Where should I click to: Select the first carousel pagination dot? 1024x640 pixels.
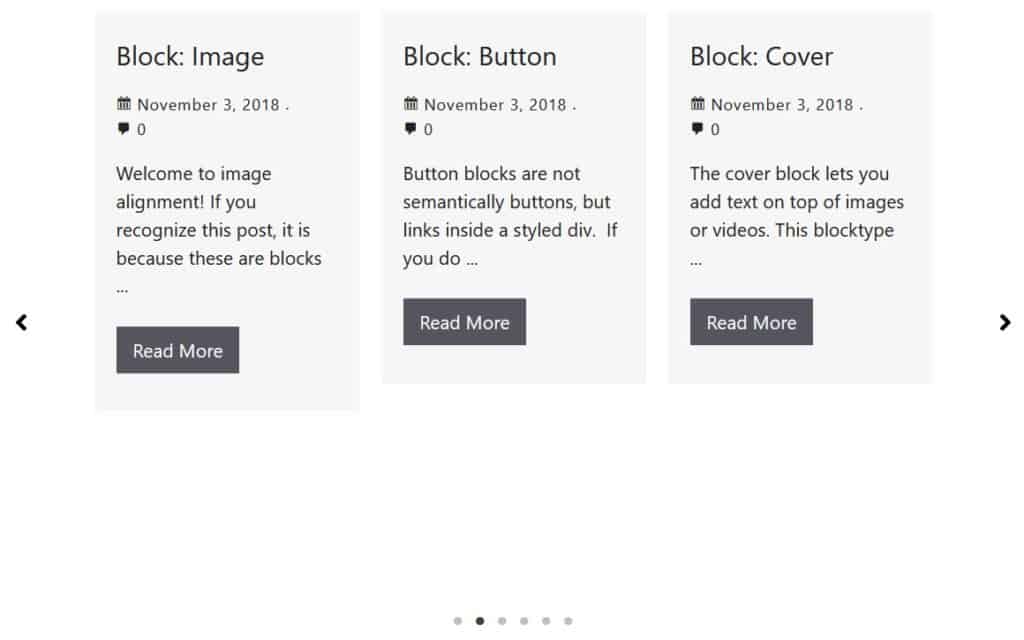[458, 620]
